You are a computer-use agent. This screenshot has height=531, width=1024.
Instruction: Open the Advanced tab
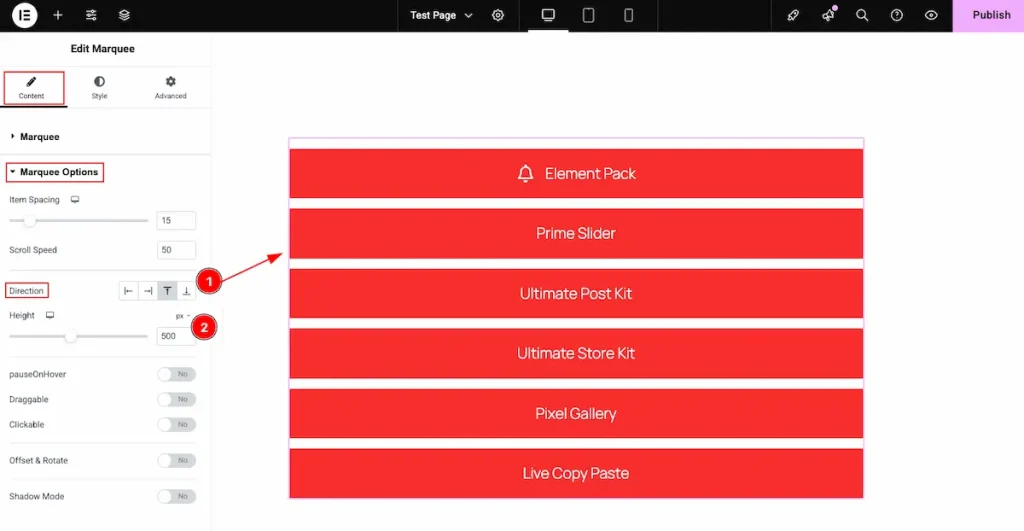[x=170, y=87]
